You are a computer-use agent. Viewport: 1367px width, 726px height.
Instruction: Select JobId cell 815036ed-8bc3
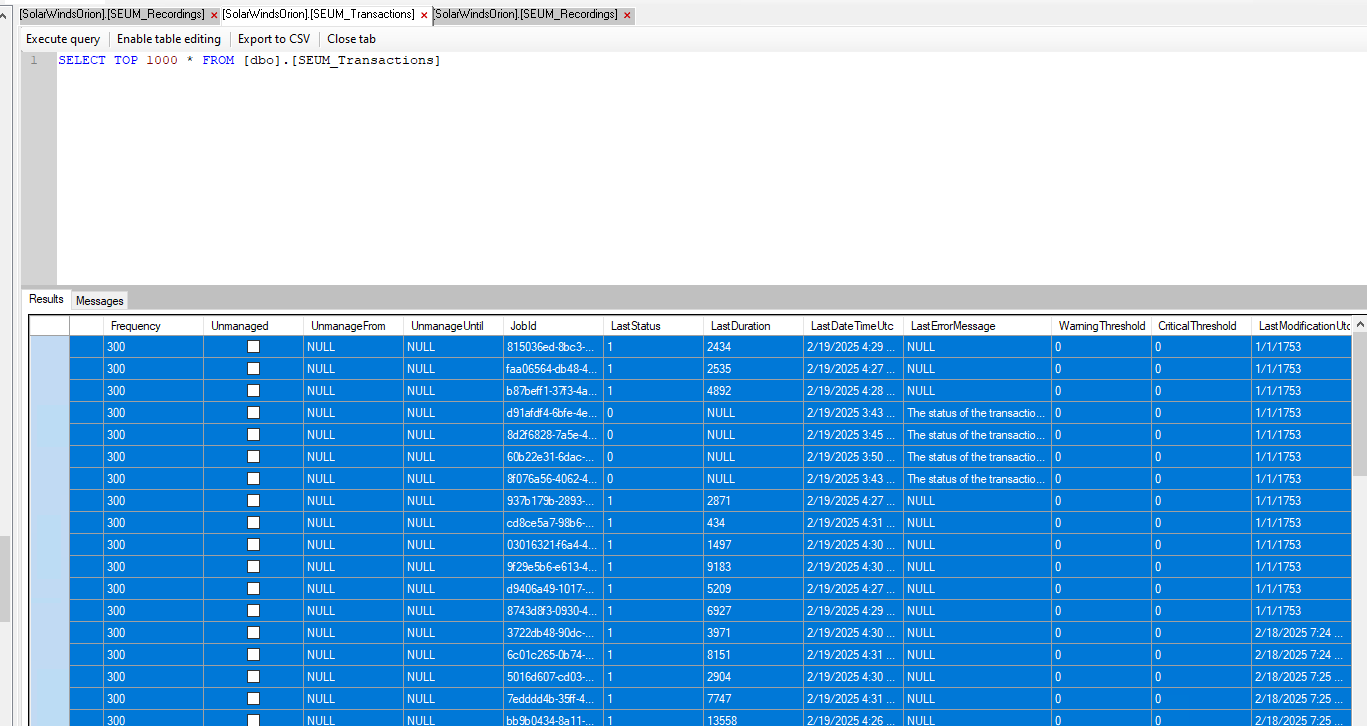553,347
